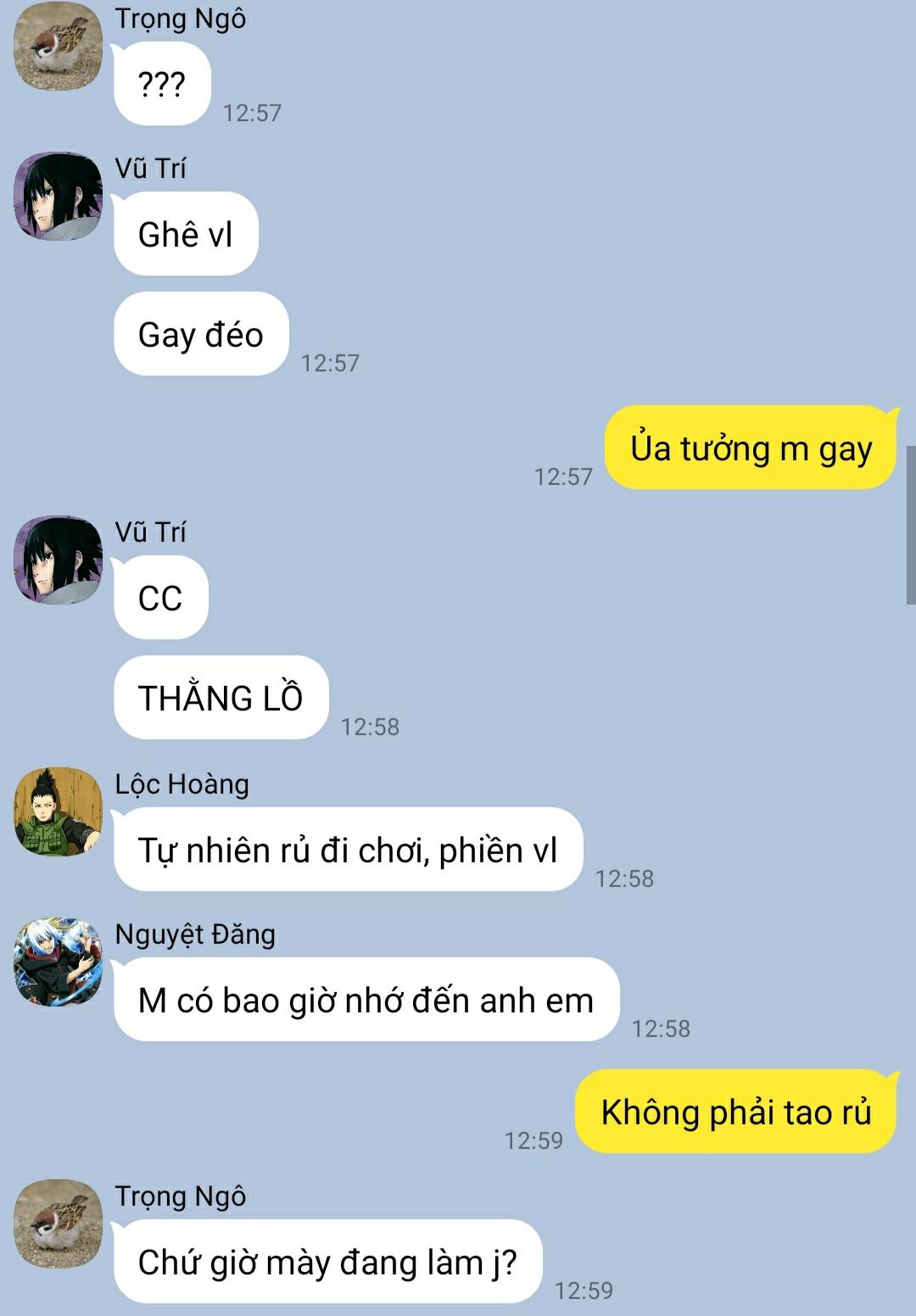Select the "Gay đéo" message bubble
Viewport: 916px width, 1316px height.
point(201,334)
